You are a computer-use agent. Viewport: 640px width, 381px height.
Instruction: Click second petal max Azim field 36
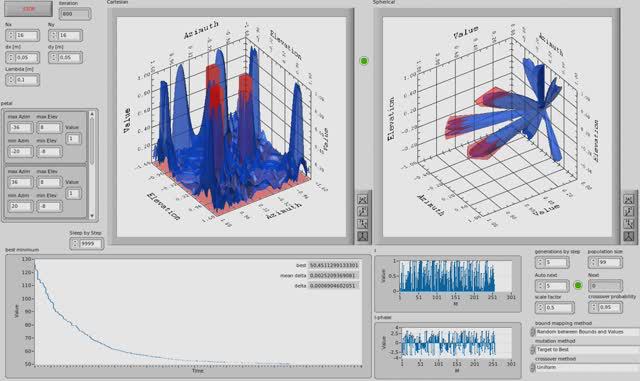coord(20,182)
